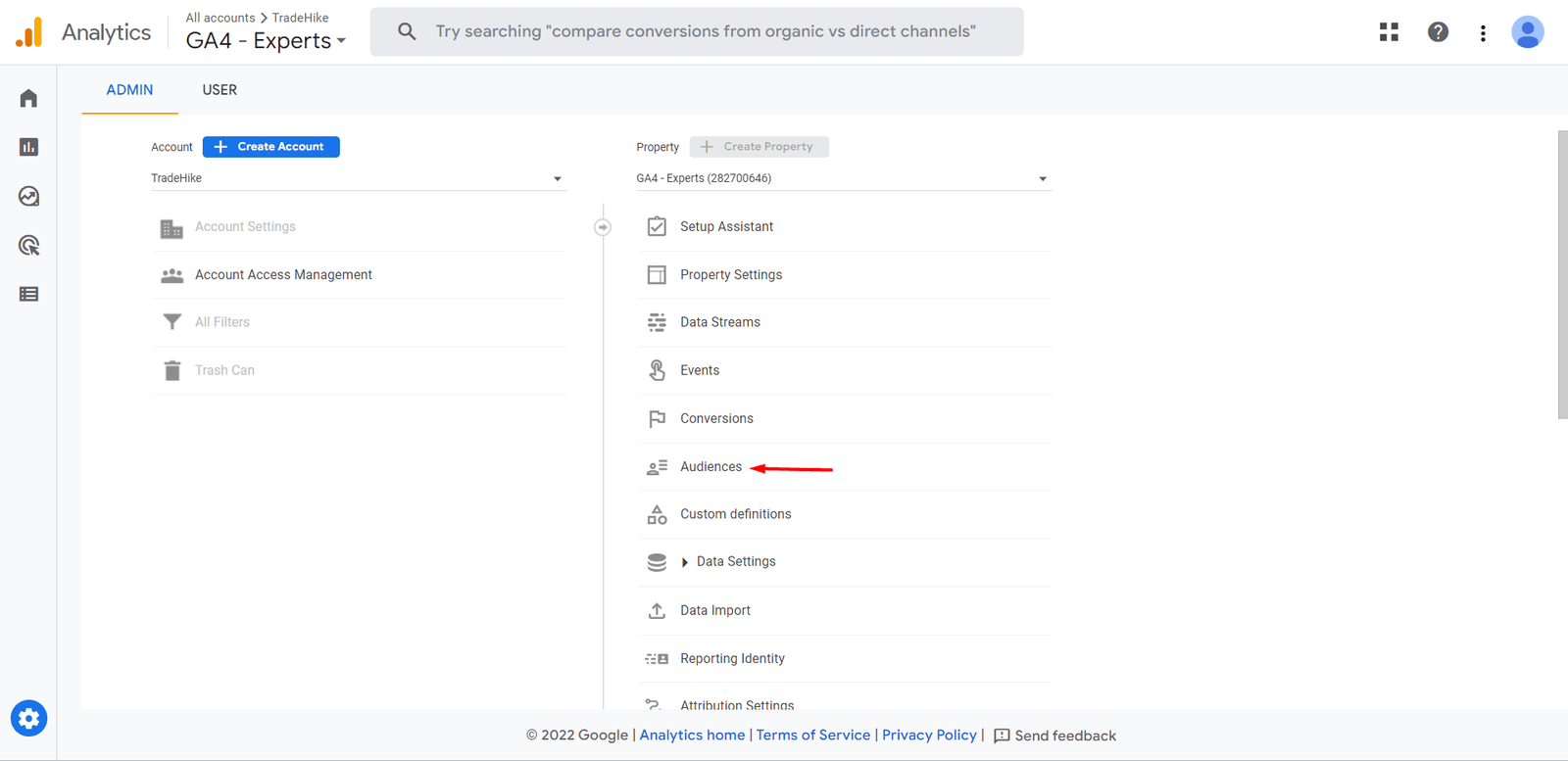Click the Admin gear icon
The height and width of the screenshot is (761, 1568).
click(x=28, y=718)
